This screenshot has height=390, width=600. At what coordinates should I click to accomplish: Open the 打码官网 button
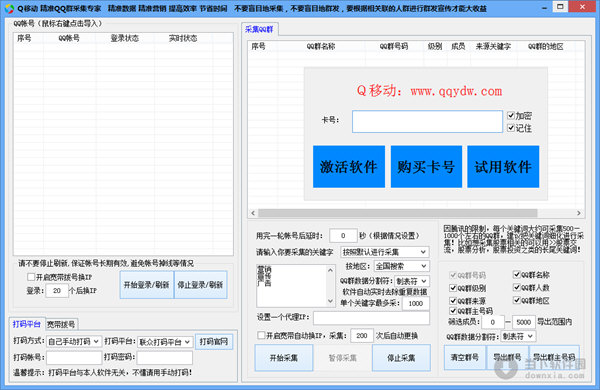pos(214,341)
